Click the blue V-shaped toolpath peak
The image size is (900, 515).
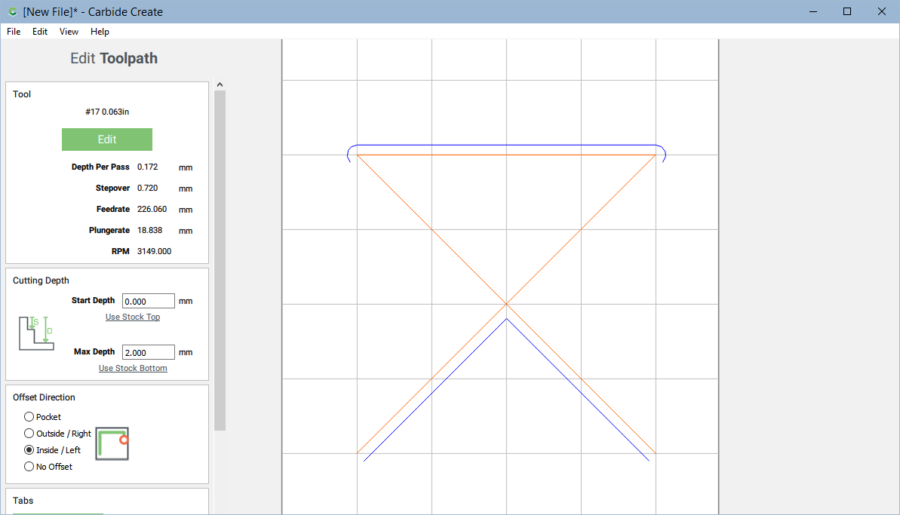506,320
